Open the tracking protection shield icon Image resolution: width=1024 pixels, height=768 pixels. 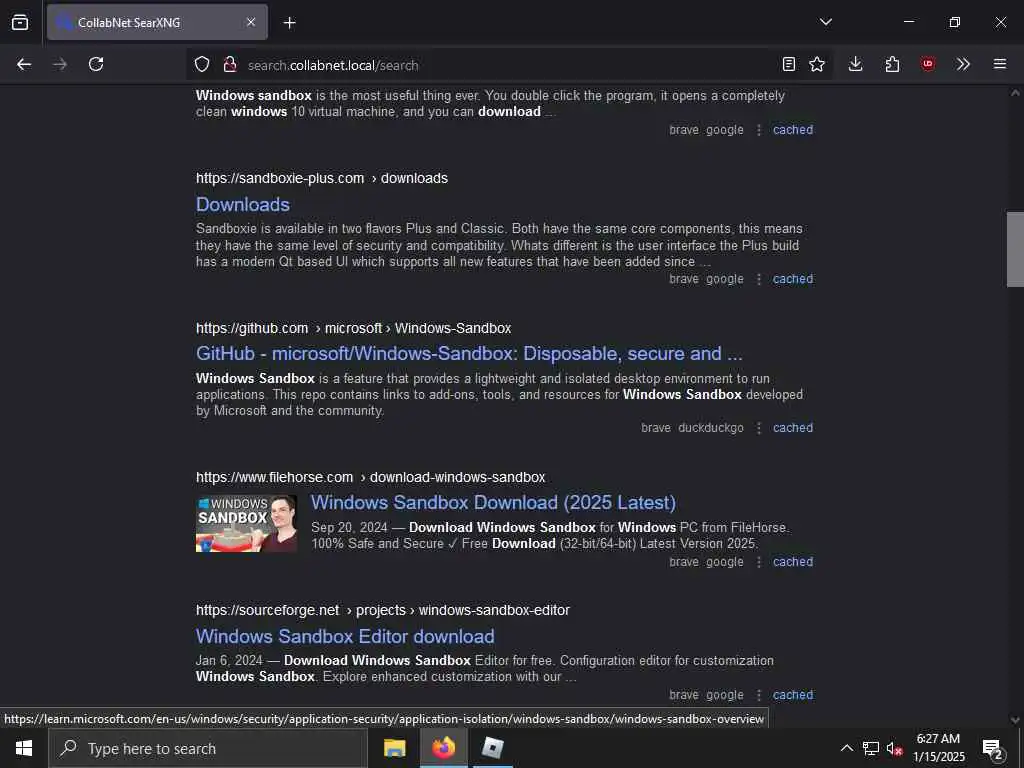[x=202, y=65]
